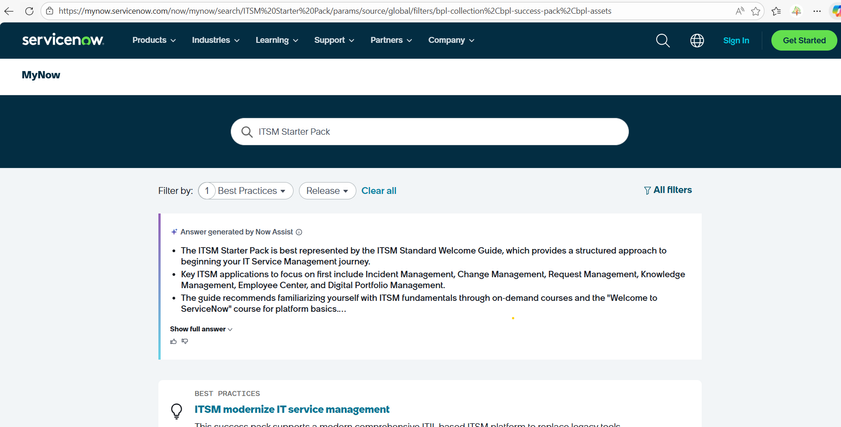Click the 'Answer generated by Now Assist' text
The image size is (841, 427).
pyautogui.click(x=237, y=232)
